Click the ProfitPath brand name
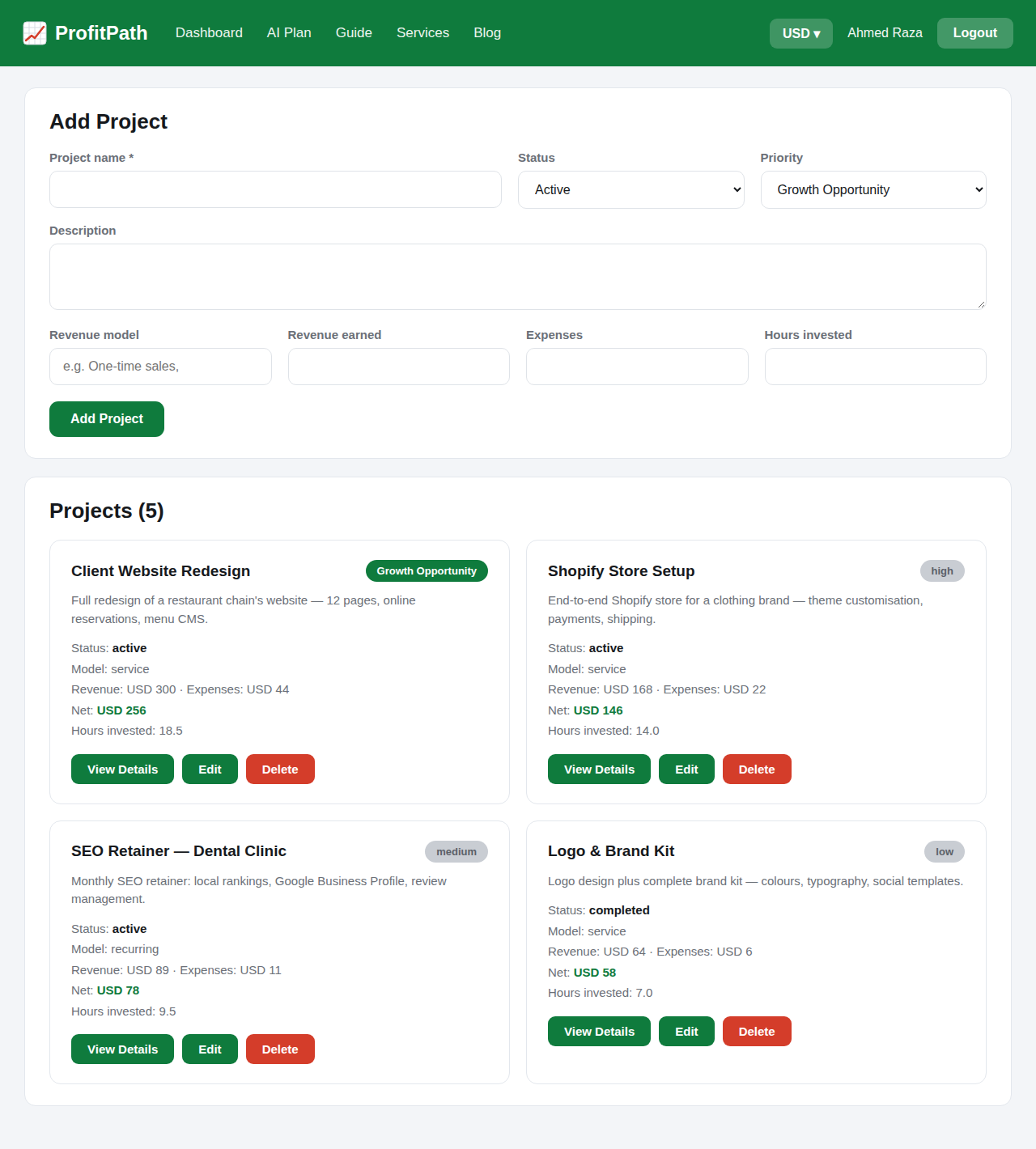This screenshot has height=1149, width=1036. pyautogui.click(x=101, y=33)
